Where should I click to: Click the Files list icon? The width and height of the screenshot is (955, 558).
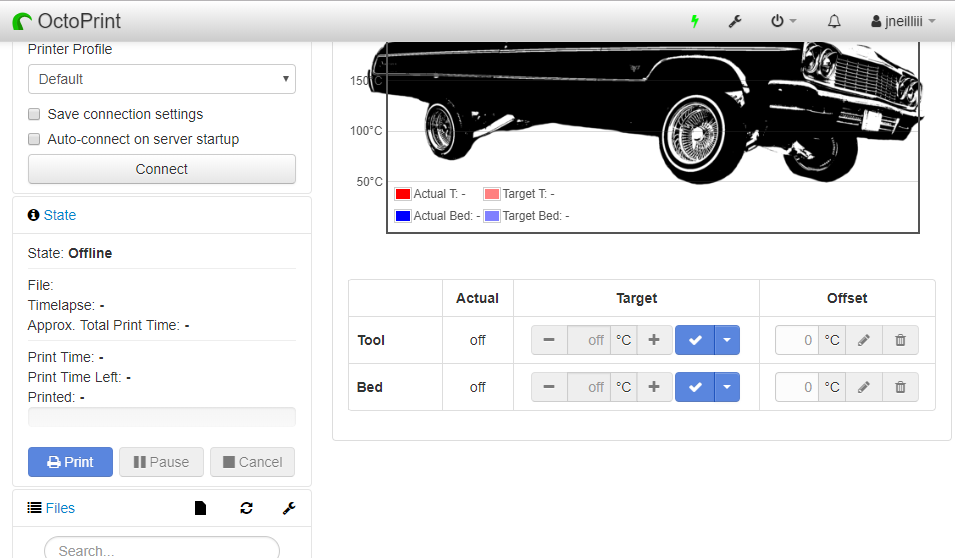click(x=34, y=507)
